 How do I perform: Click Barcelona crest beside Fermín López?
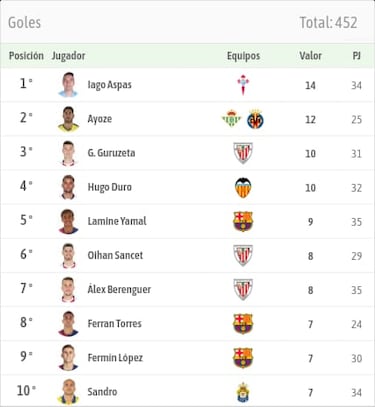pyautogui.click(x=243, y=358)
